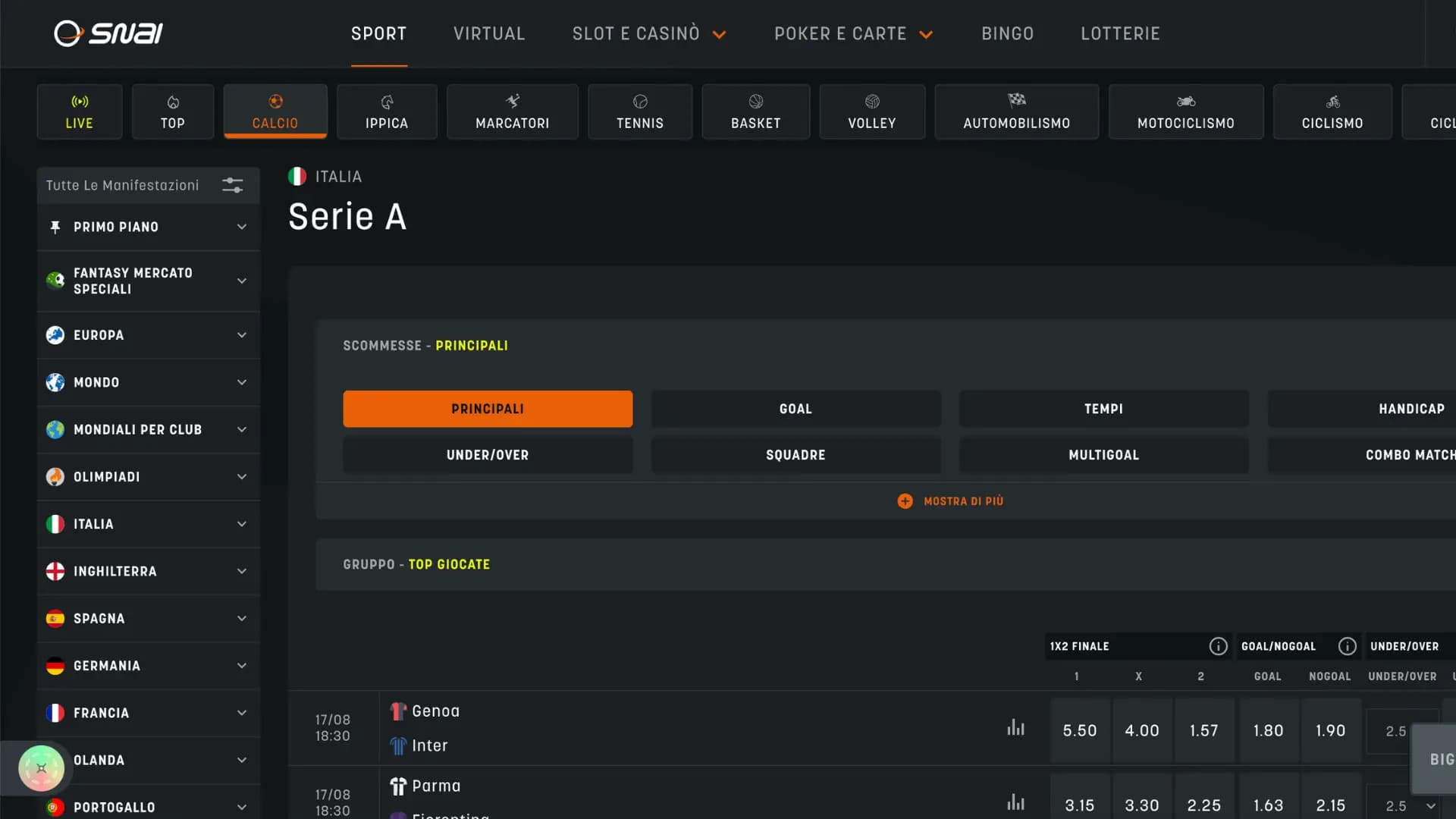Click the statistics bar chart icon for Parma match
Viewport: 1456px width, 819px height.
pos(1015,802)
